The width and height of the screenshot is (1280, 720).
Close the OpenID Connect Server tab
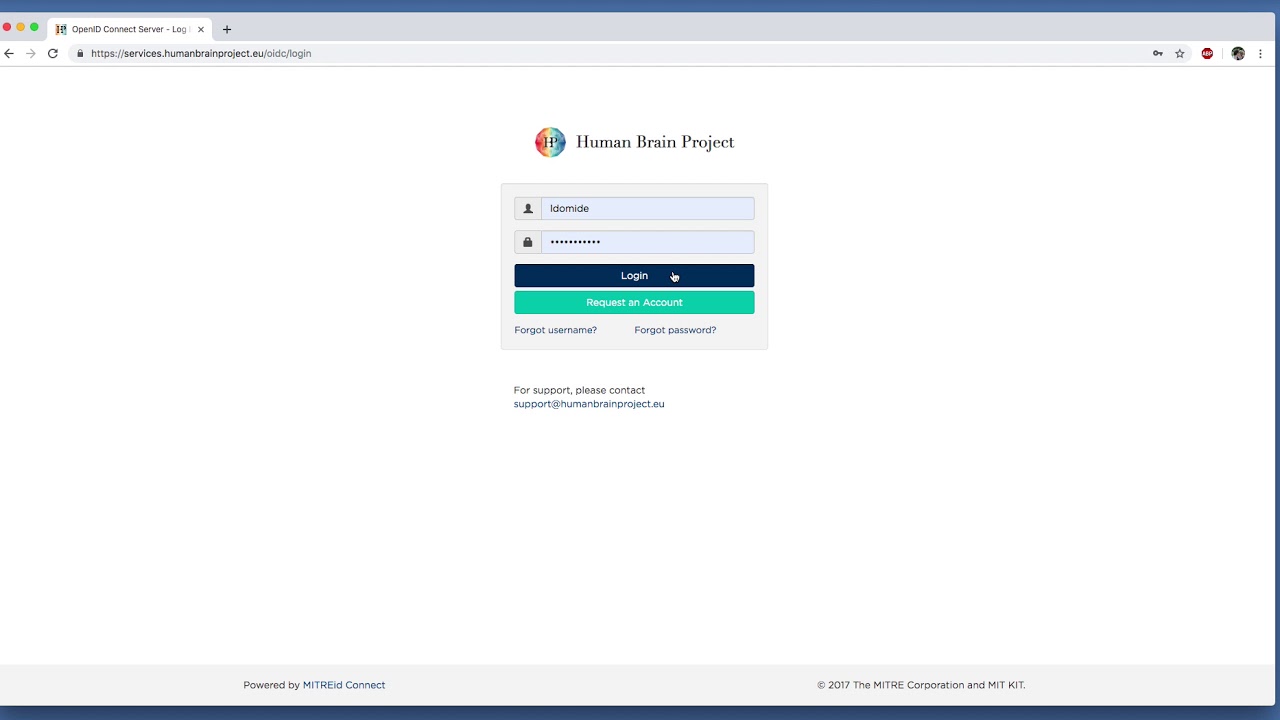click(x=200, y=29)
